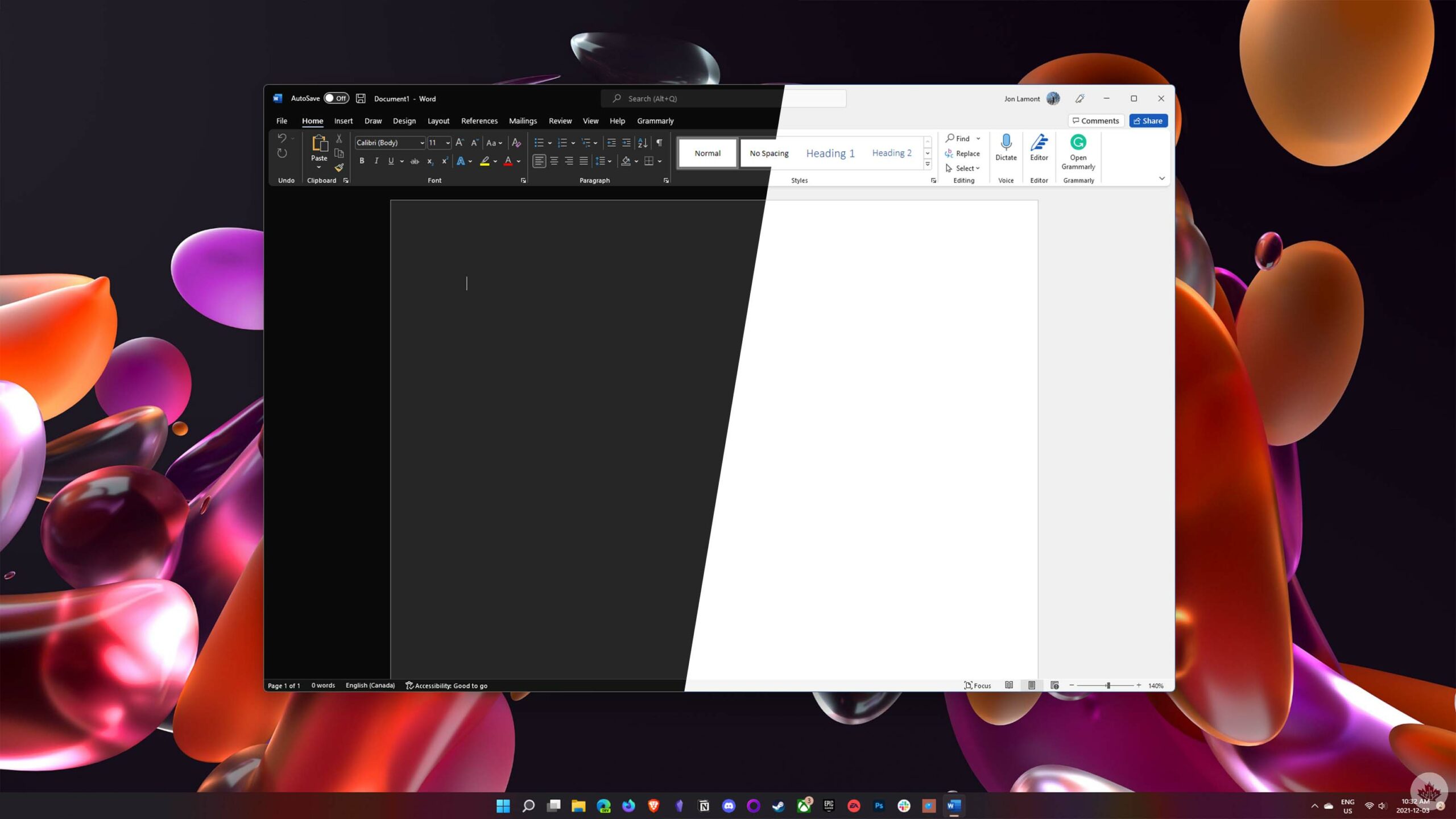1456x819 pixels.
Task: Click the blue Share button
Action: [1148, 121]
